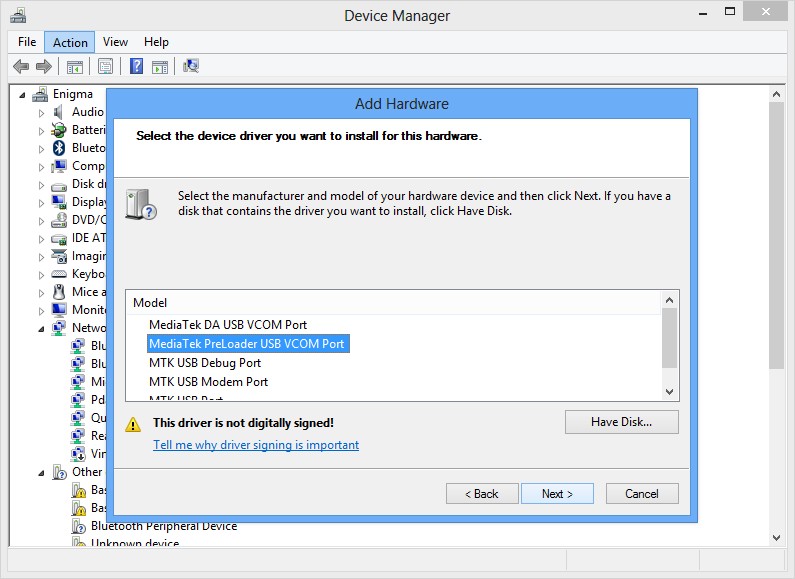Click the Have Disk... button

tap(622, 422)
